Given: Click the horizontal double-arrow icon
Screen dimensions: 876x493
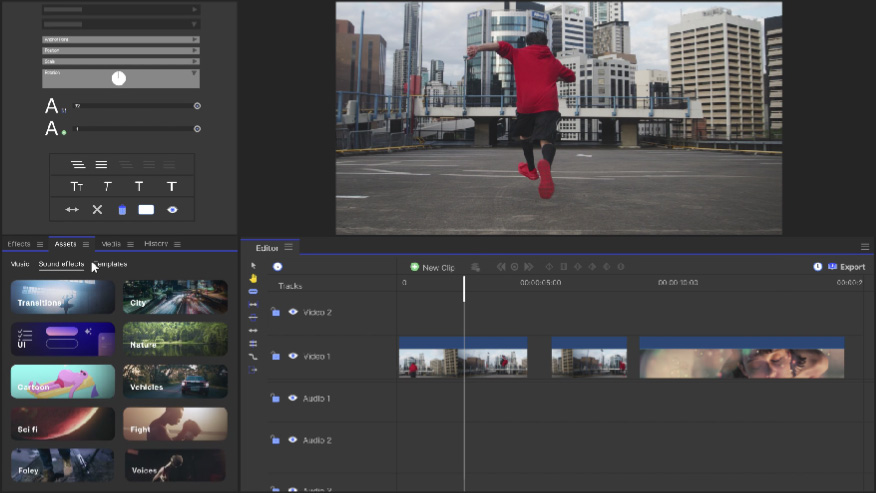Looking at the screenshot, I should click(x=72, y=210).
